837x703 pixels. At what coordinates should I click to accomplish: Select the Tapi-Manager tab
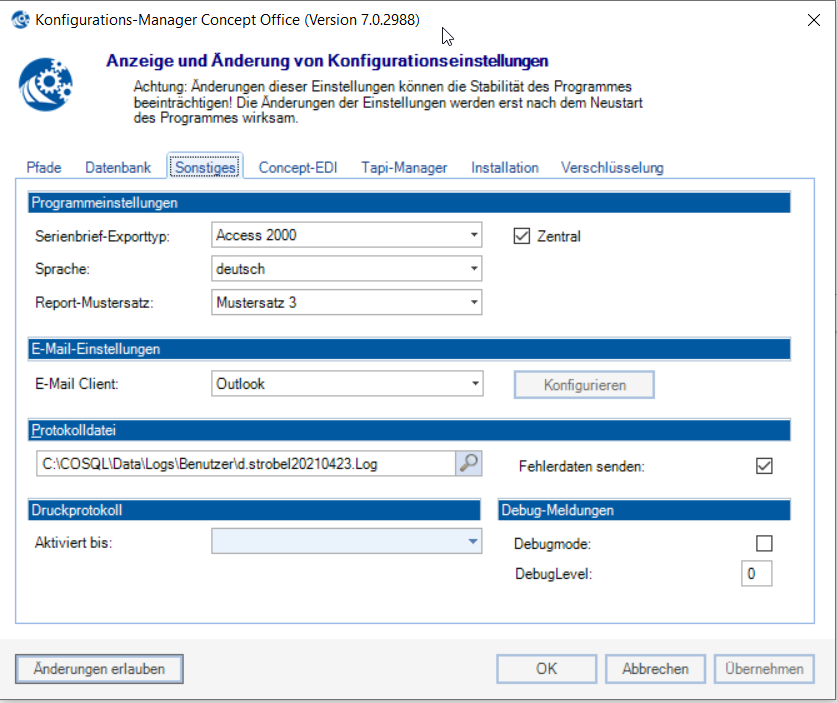point(404,168)
